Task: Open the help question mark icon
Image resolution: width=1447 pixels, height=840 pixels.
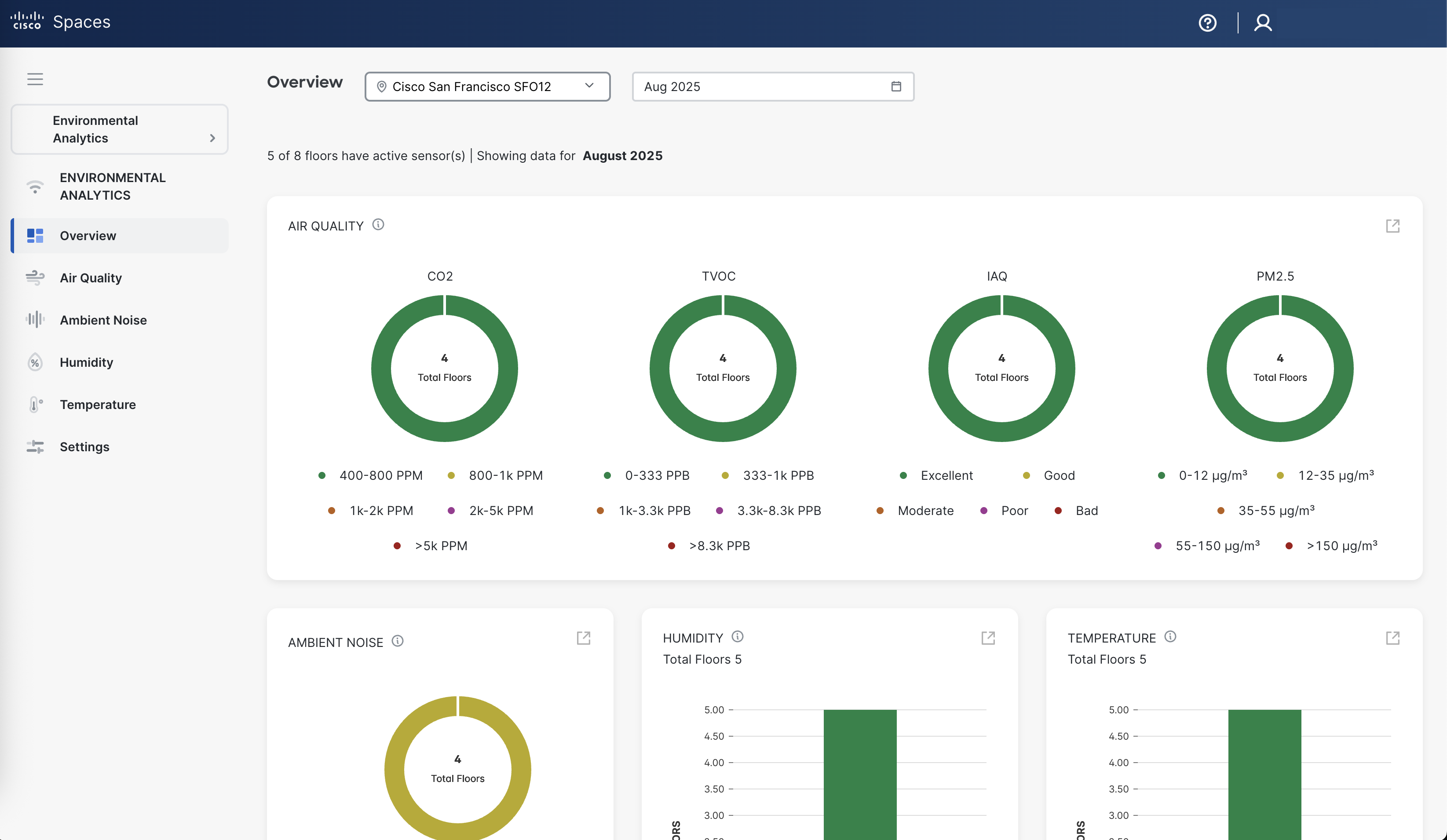Action: [1208, 23]
